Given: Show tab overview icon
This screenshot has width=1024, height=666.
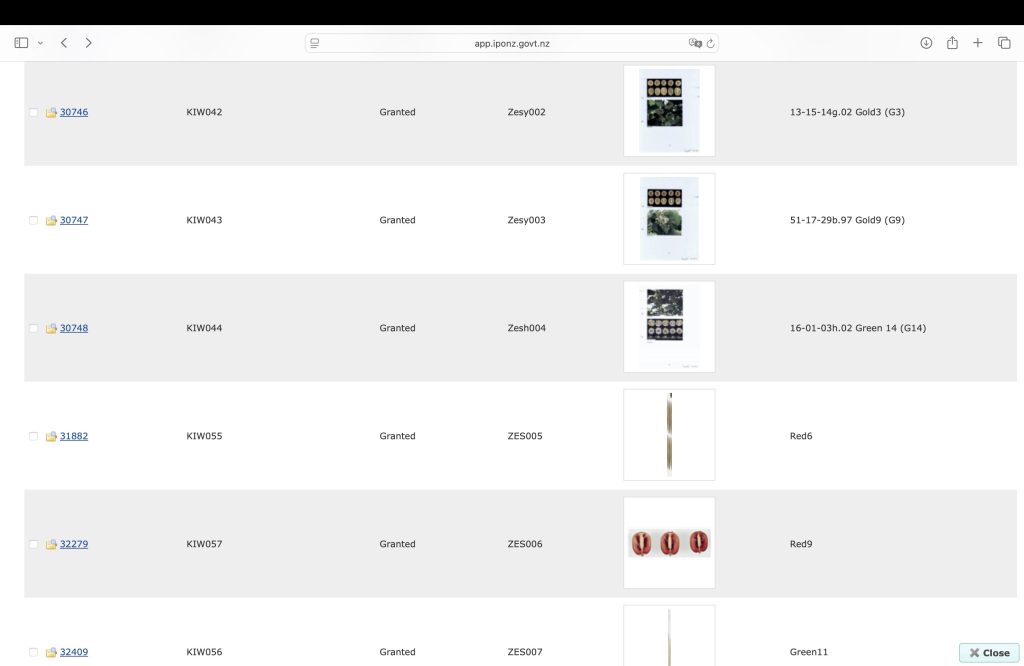Looking at the screenshot, I should [1004, 43].
